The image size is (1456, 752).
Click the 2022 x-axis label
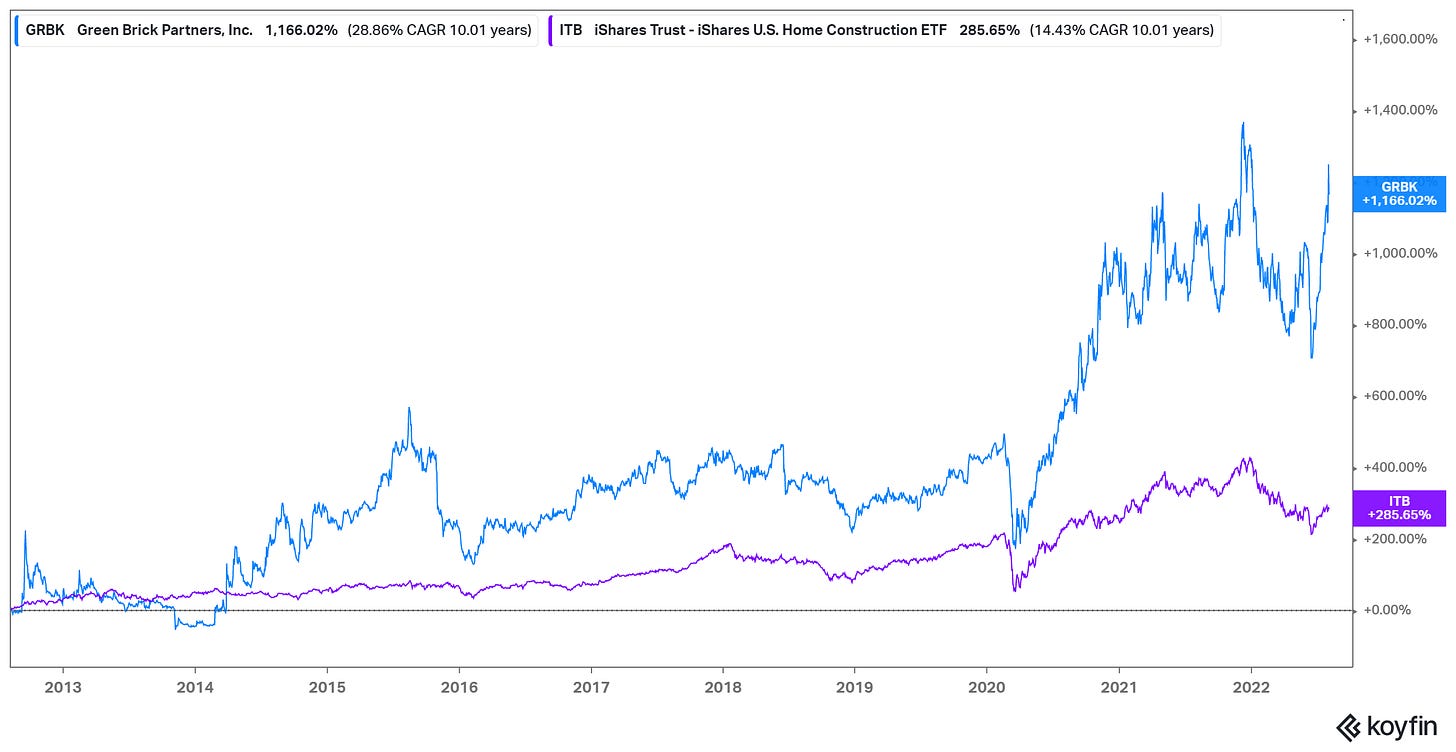click(x=1251, y=689)
